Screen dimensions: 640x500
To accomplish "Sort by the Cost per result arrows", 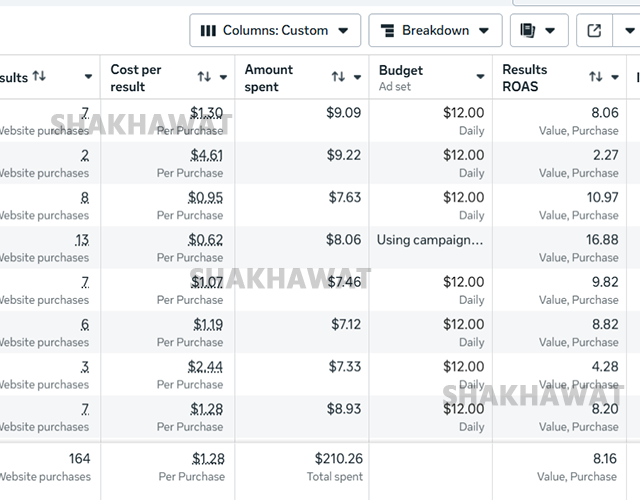I will point(204,77).
